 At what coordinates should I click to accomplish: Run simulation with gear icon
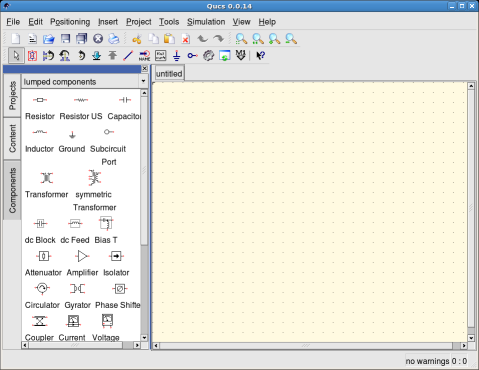[x=209, y=55]
